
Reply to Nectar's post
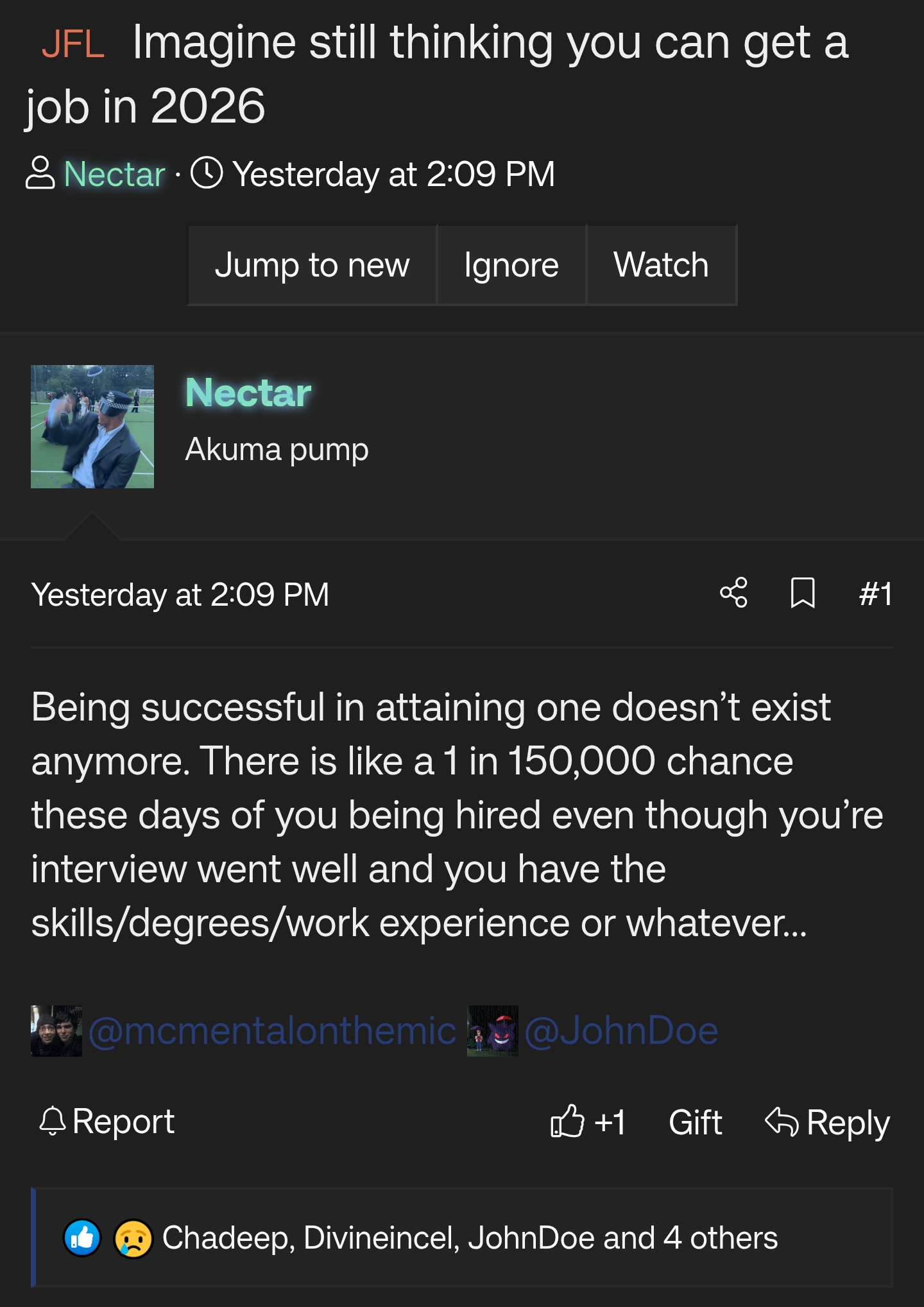[848, 1122]
